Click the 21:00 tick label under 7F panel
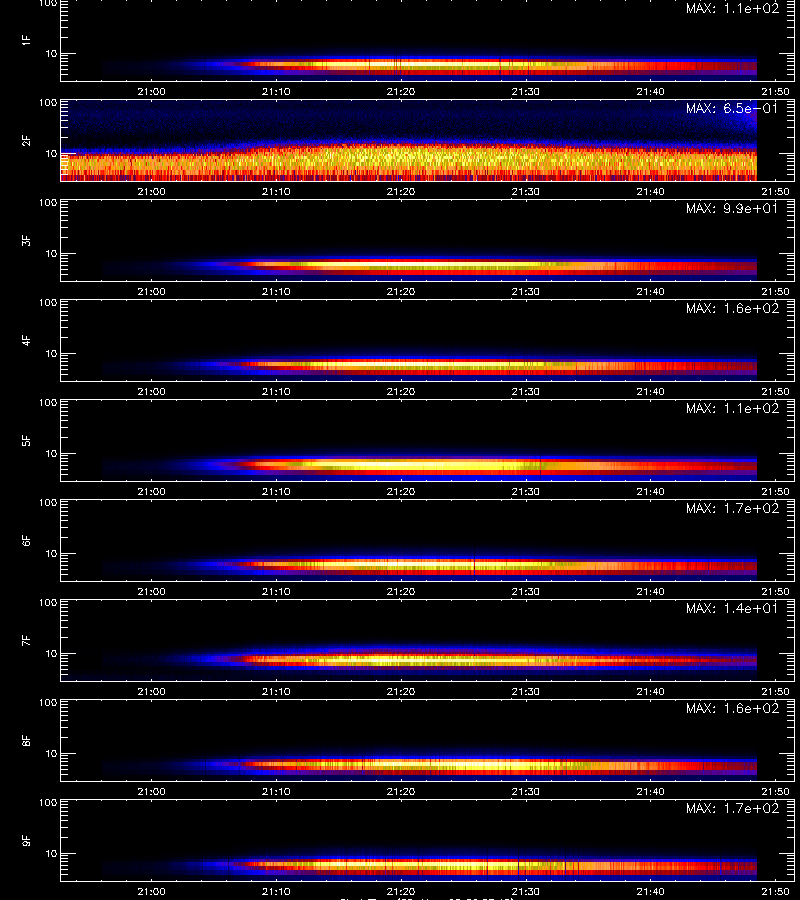Viewport: 800px width, 900px height. (152, 692)
